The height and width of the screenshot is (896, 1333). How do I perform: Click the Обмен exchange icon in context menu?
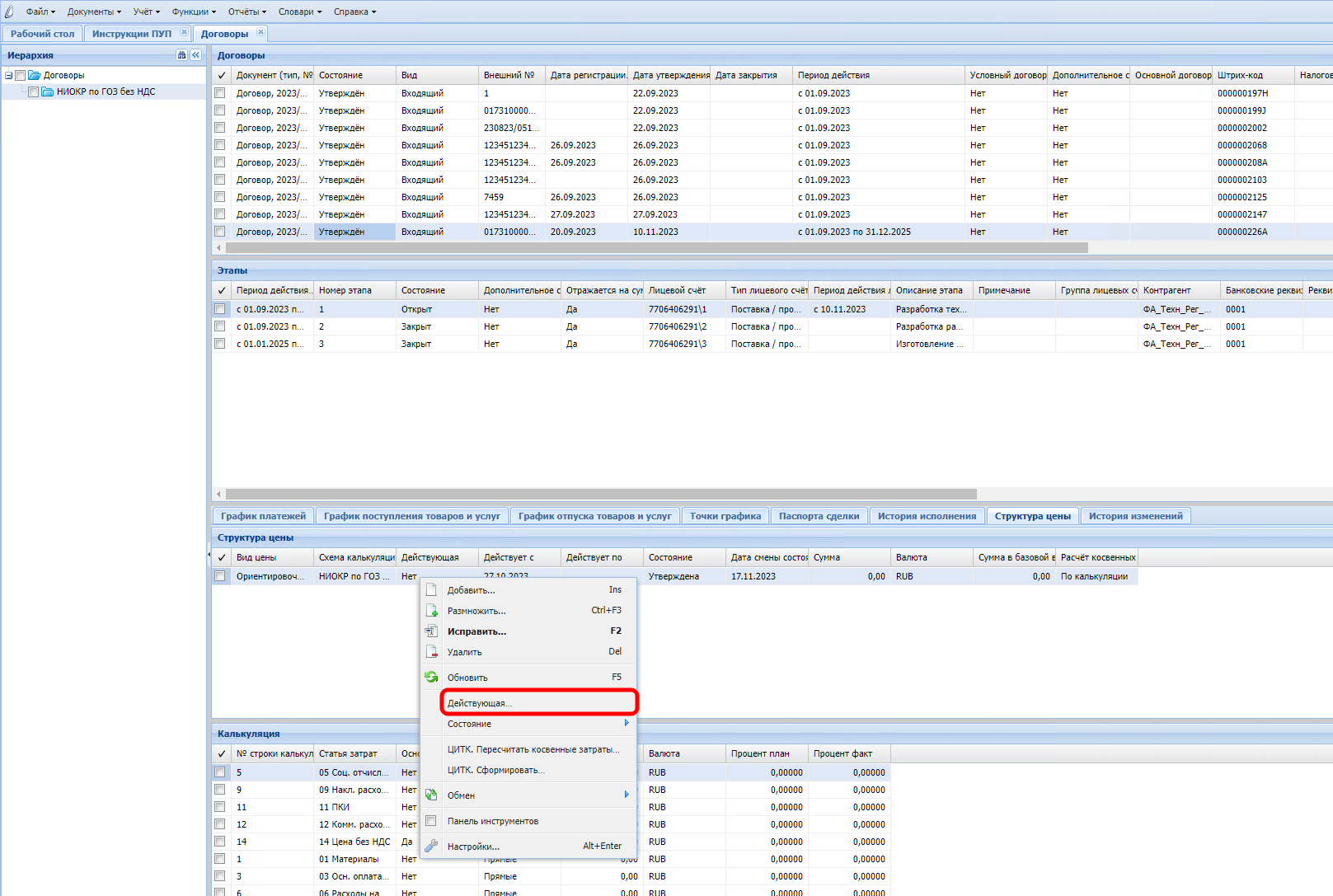coord(431,795)
